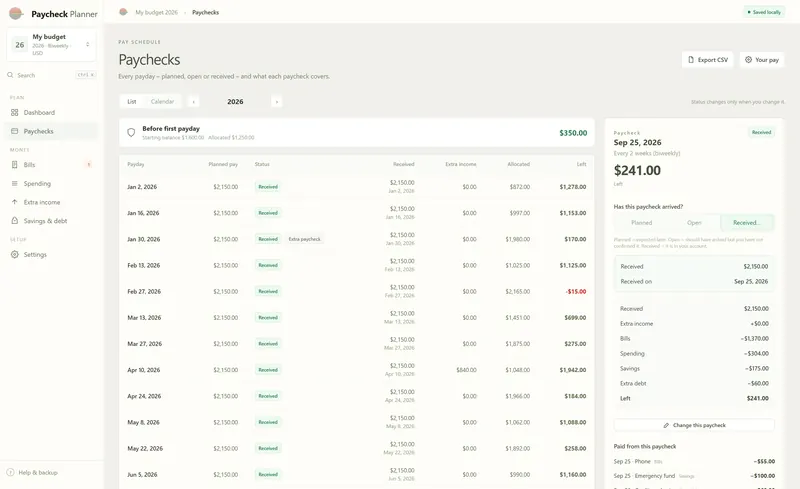Click the Before first payday shield icon

(x=131, y=133)
